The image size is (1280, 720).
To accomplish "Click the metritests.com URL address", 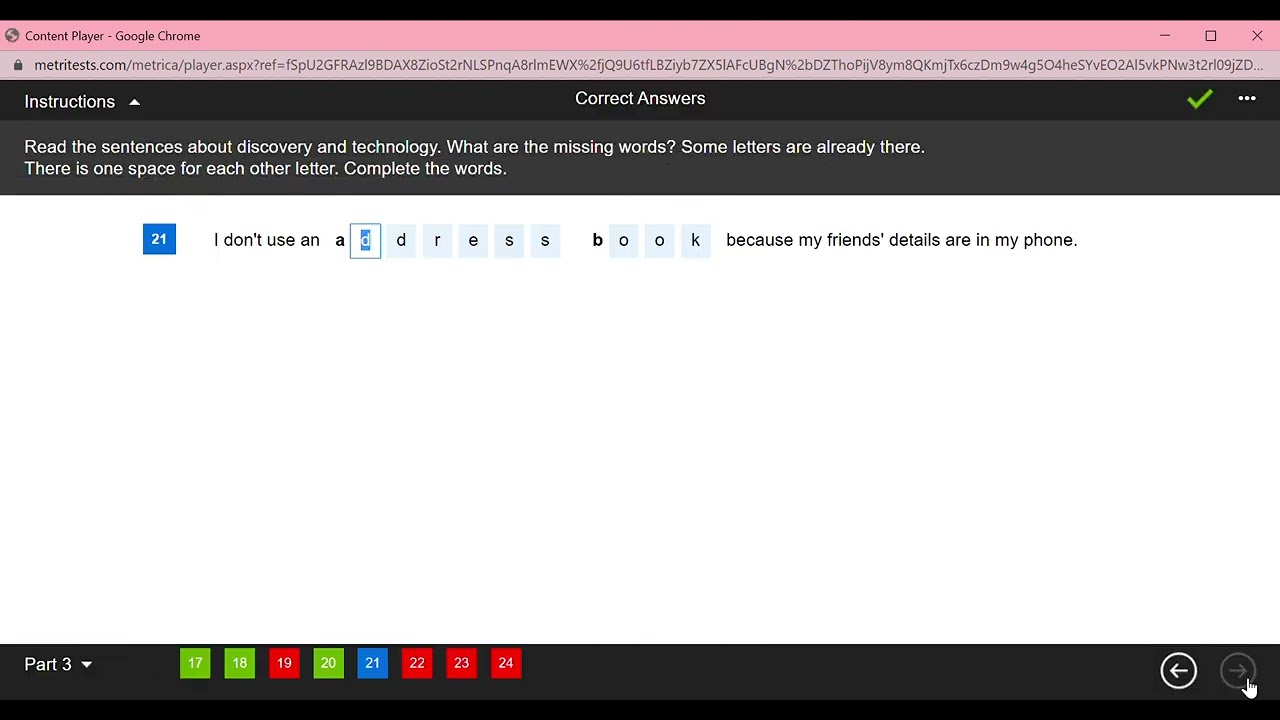I will pos(648,65).
